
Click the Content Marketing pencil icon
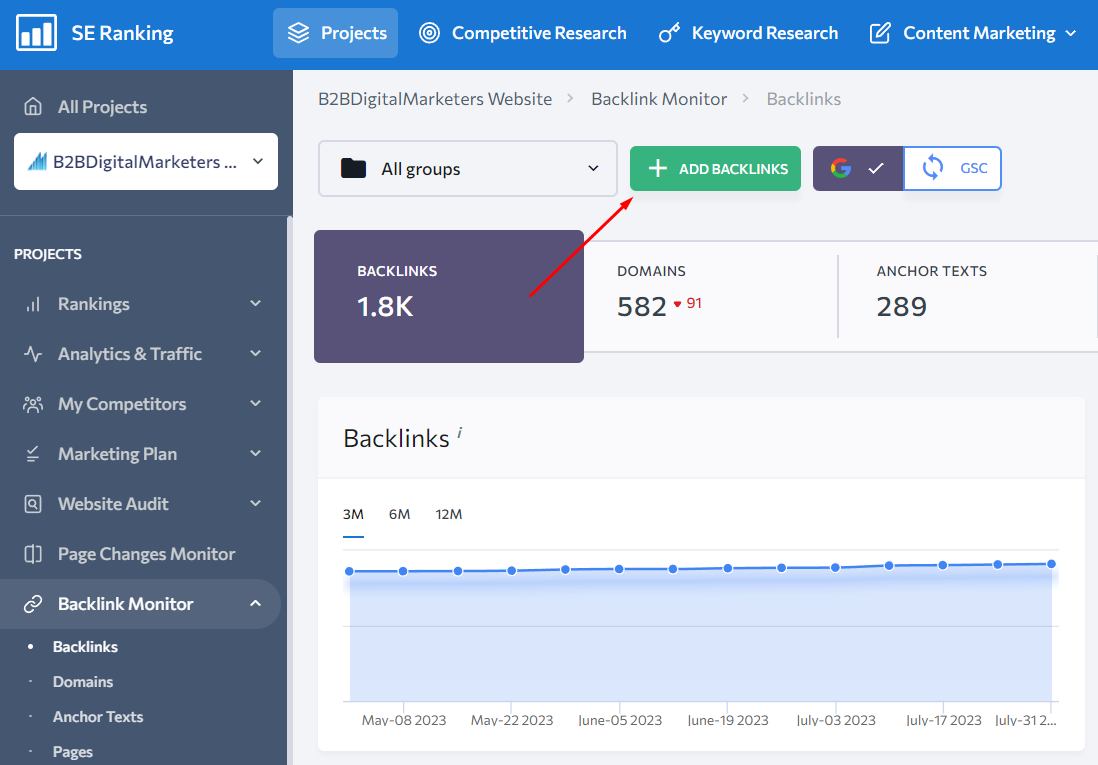click(880, 33)
